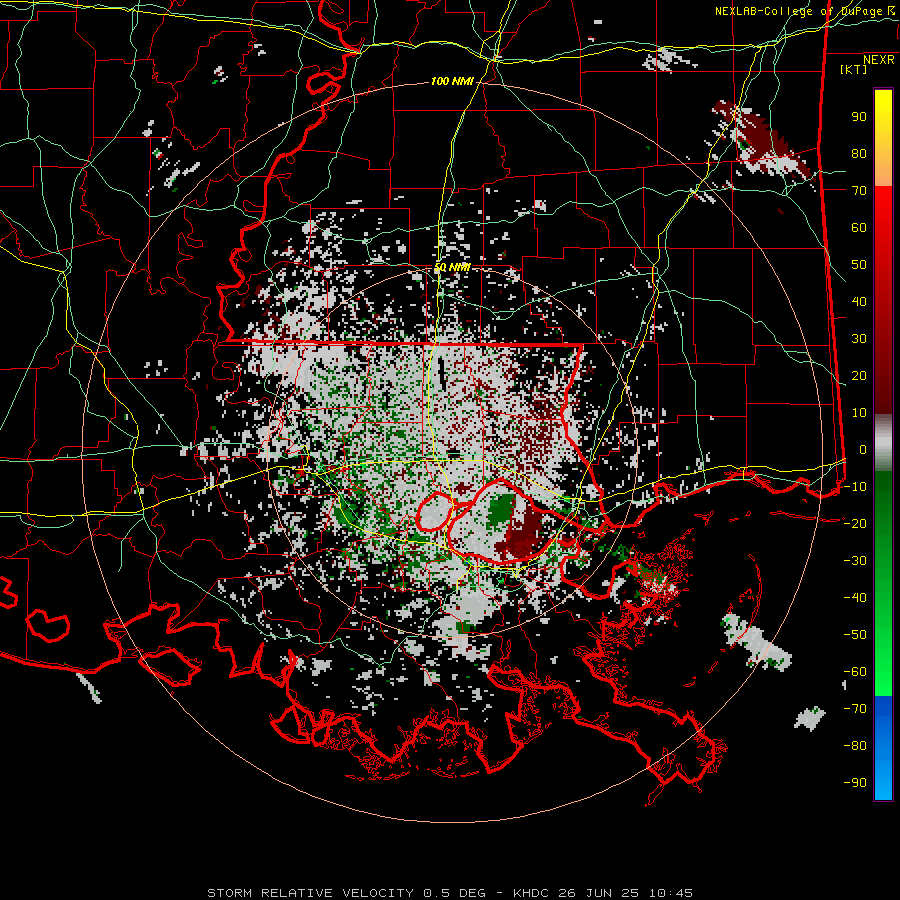The height and width of the screenshot is (900, 900).
Task: Click the blue bottom segment of color bar
Action: (x=883, y=748)
